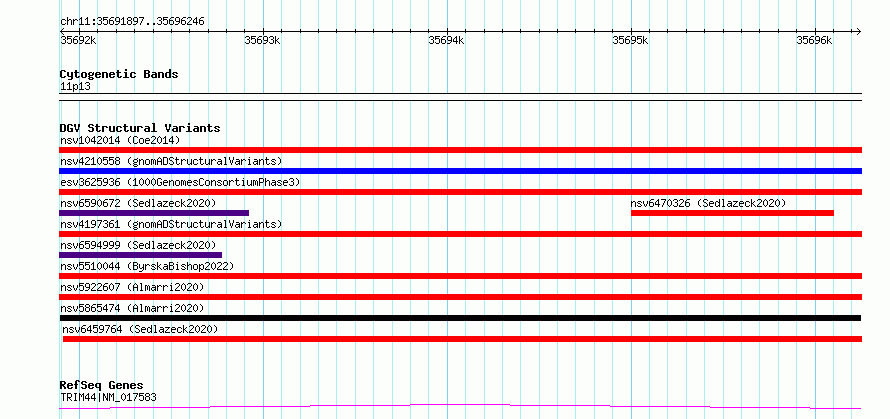The image size is (890, 419).
Task: Click the 35696k ruler mark
Action: click(815, 40)
